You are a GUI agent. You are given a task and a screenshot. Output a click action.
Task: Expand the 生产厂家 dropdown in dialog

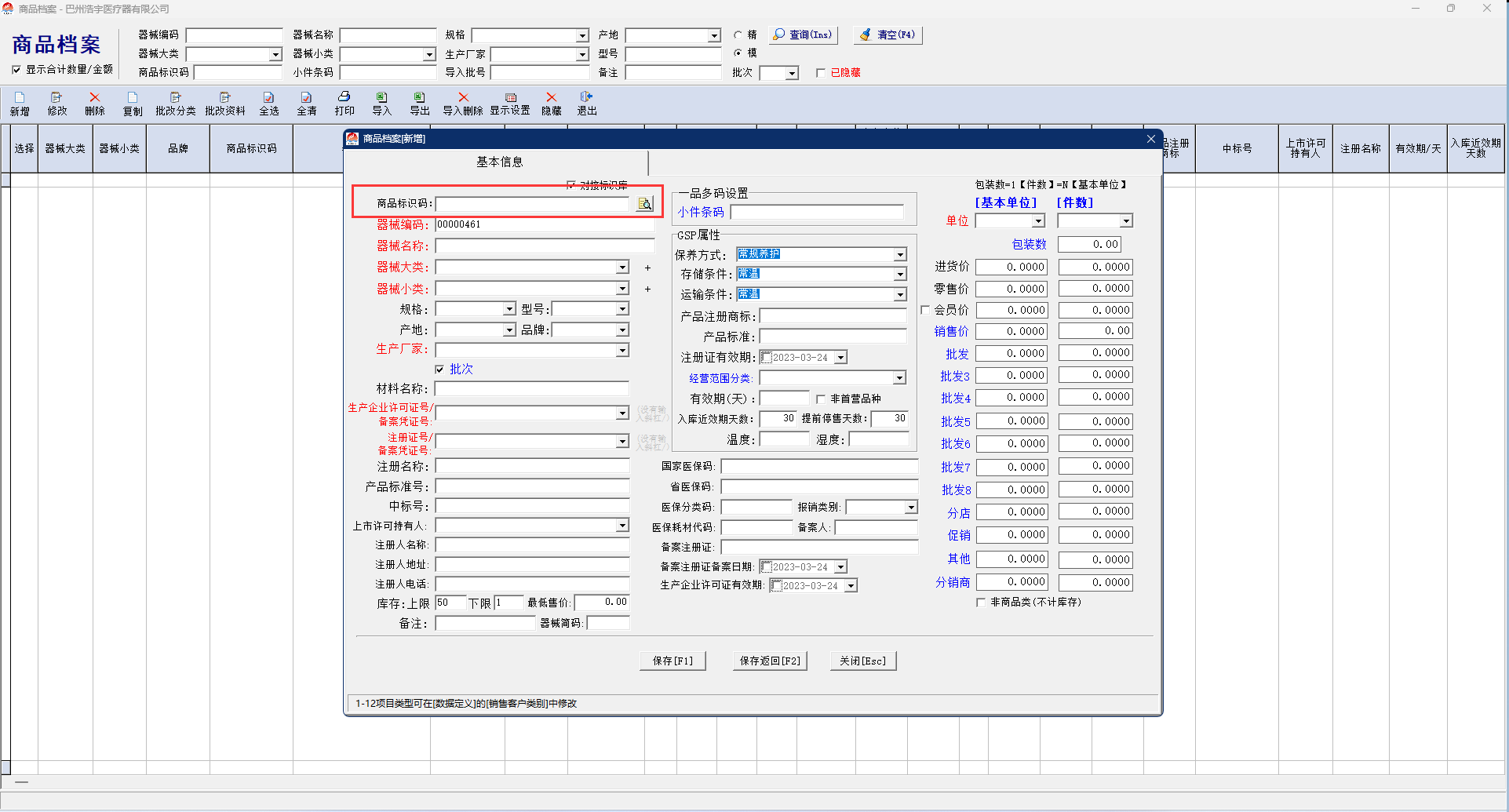click(622, 350)
